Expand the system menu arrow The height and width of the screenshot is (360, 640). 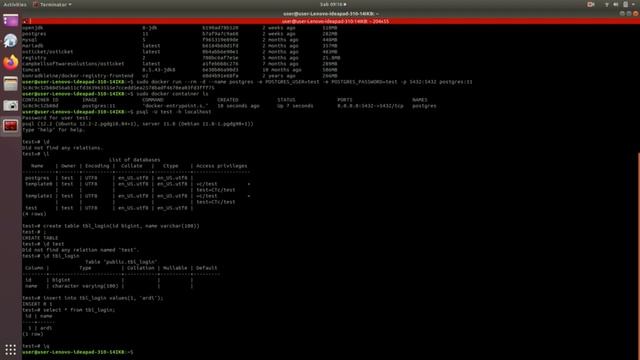tap(633, 4)
